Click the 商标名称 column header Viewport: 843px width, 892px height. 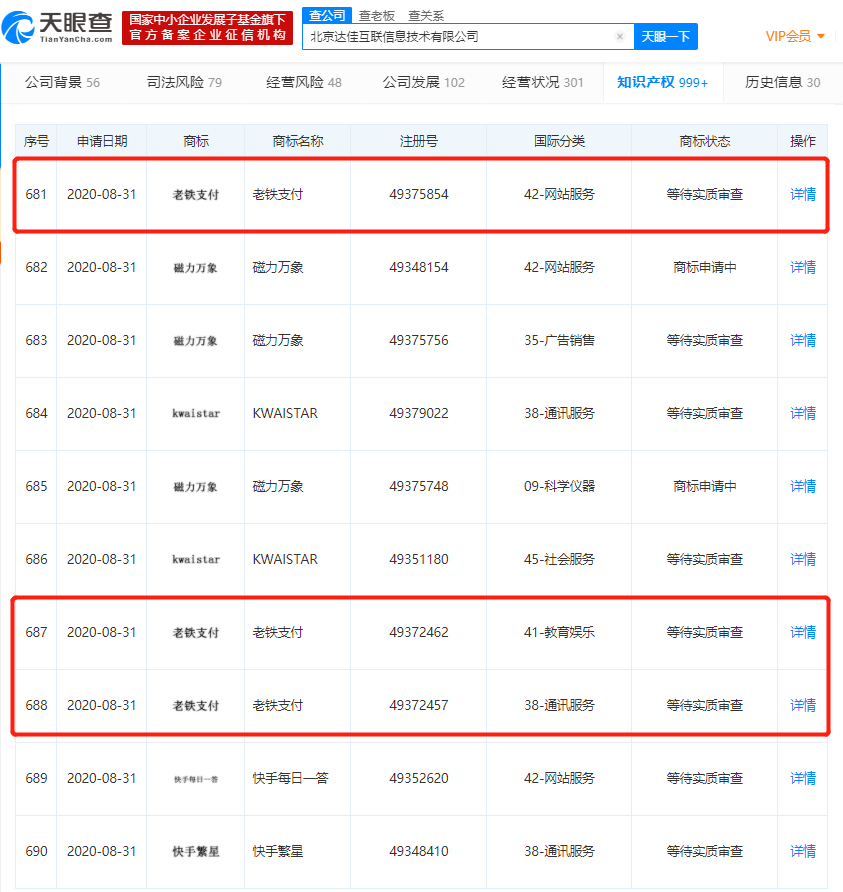coord(297,141)
